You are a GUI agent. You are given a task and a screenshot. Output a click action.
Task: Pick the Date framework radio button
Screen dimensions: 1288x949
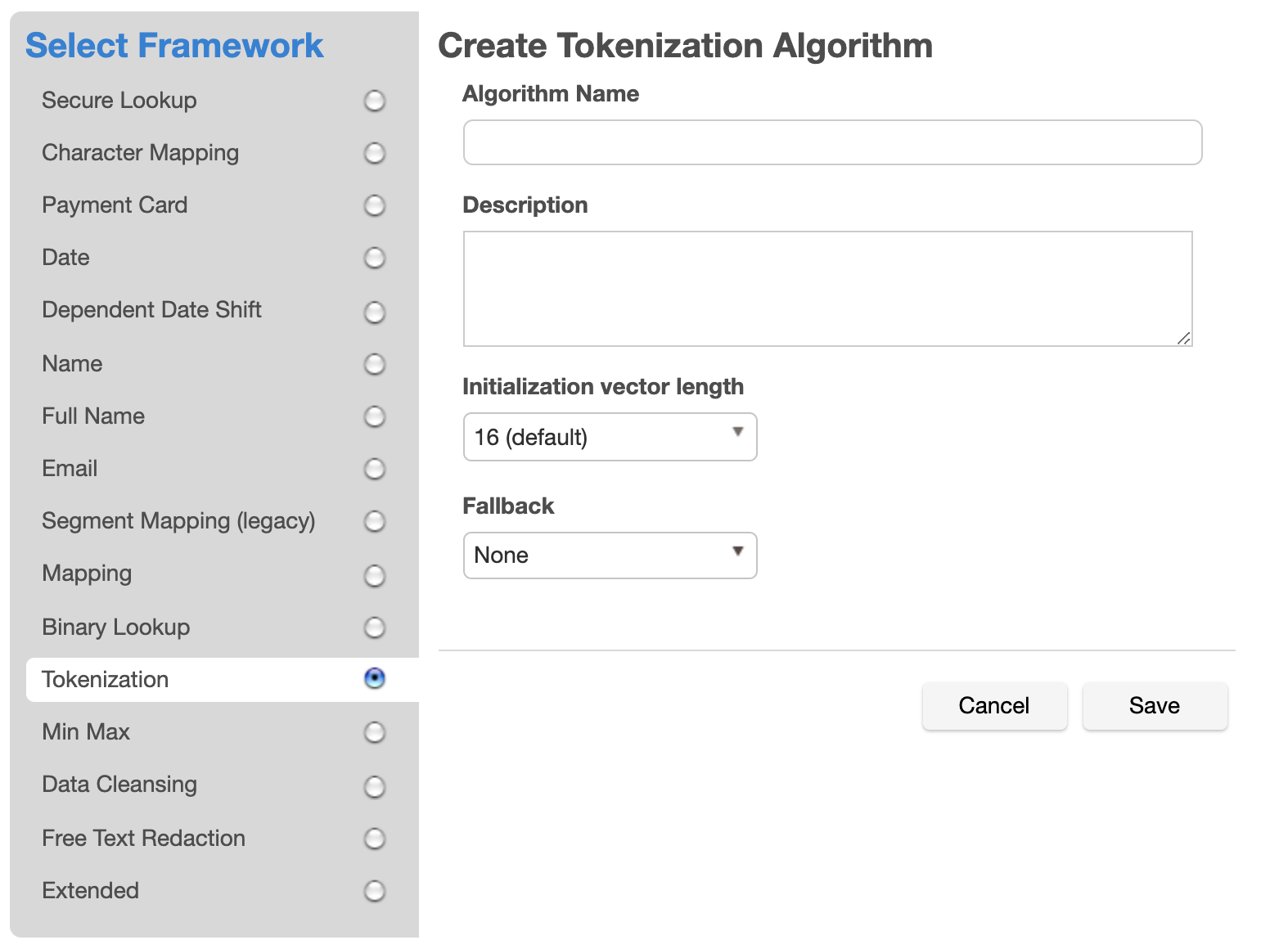(375, 258)
